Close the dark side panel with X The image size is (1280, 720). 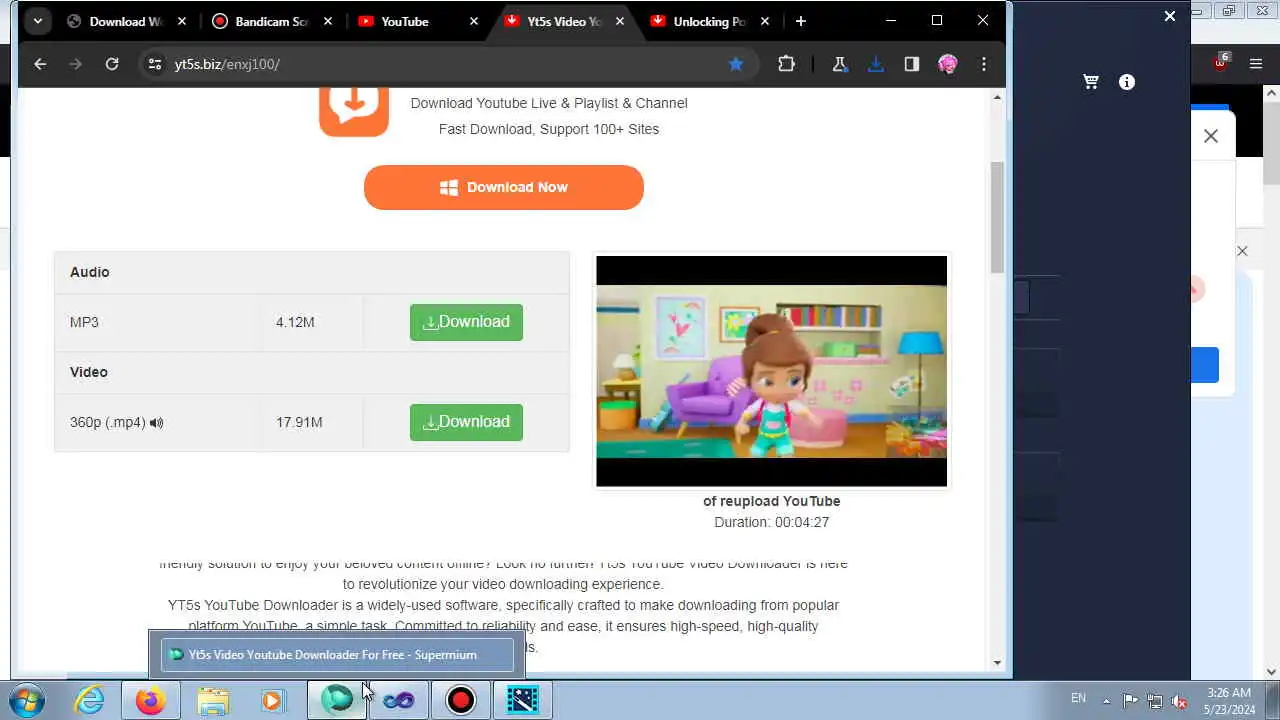1170,16
